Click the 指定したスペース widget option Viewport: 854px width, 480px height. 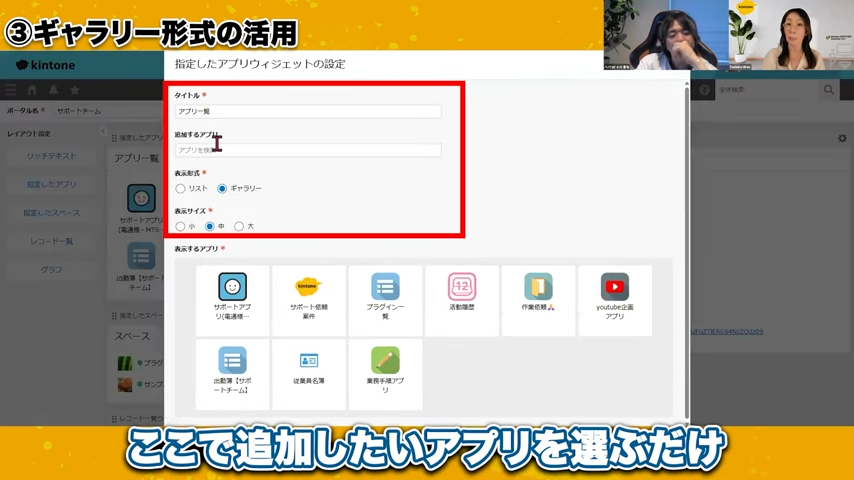52,212
